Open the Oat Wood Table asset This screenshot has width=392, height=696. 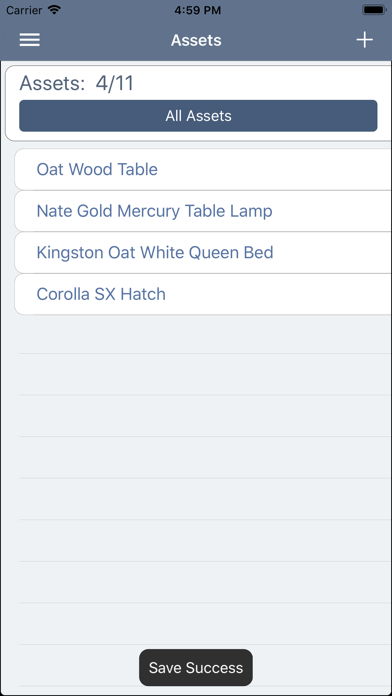tap(203, 169)
